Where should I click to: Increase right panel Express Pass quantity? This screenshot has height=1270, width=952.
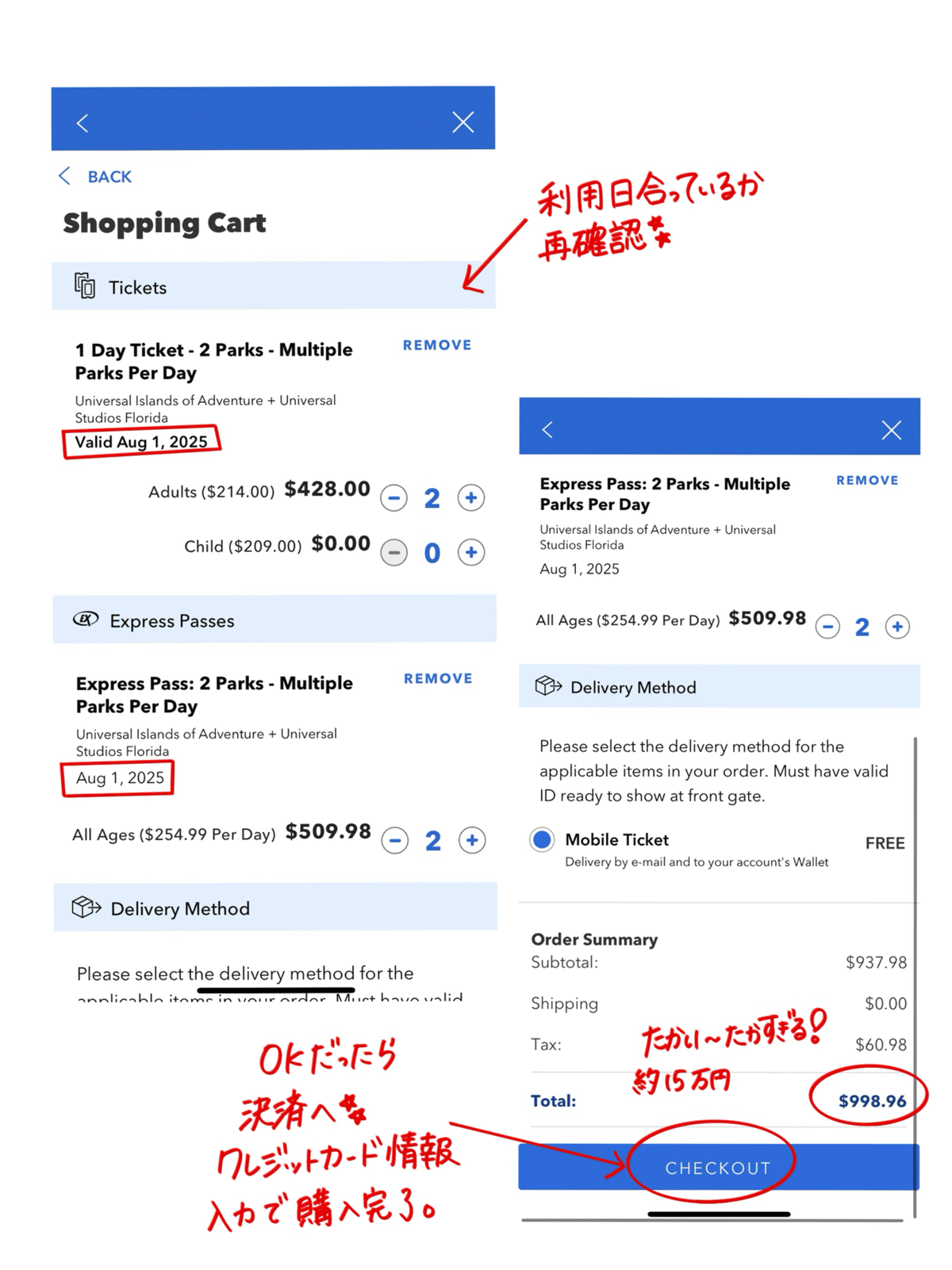[897, 627]
